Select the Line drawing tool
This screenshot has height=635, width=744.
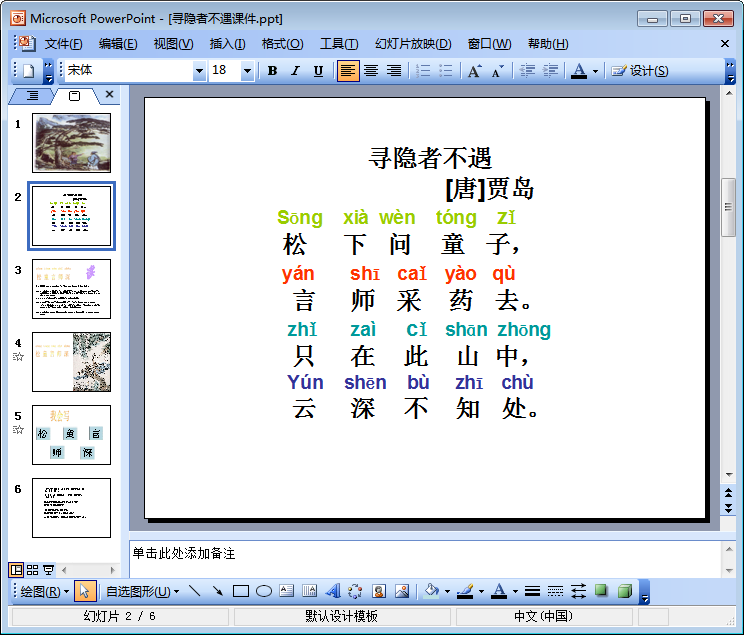point(195,591)
